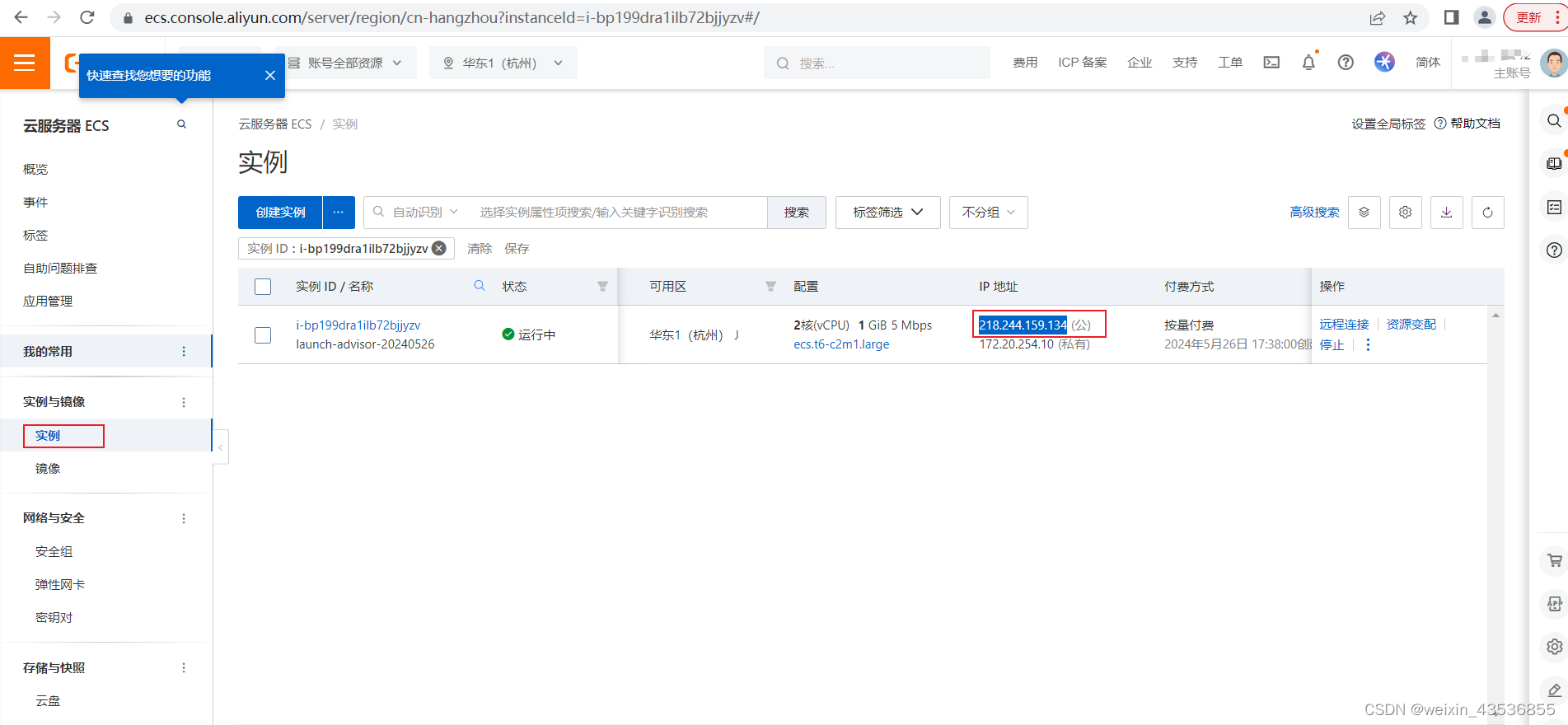This screenshot has width=1568, height=725.
Task: Open more actions three dots for instance
Action: [1368, 345]
